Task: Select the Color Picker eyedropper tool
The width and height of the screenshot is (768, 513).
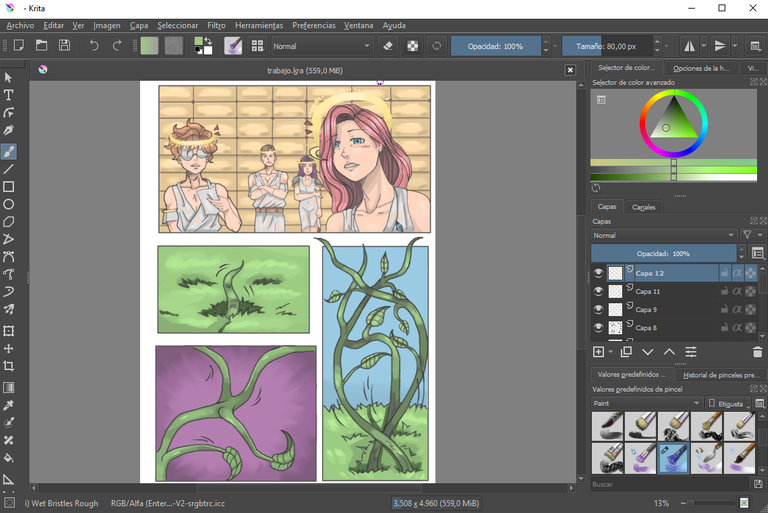Action: [x=8, y=405]
